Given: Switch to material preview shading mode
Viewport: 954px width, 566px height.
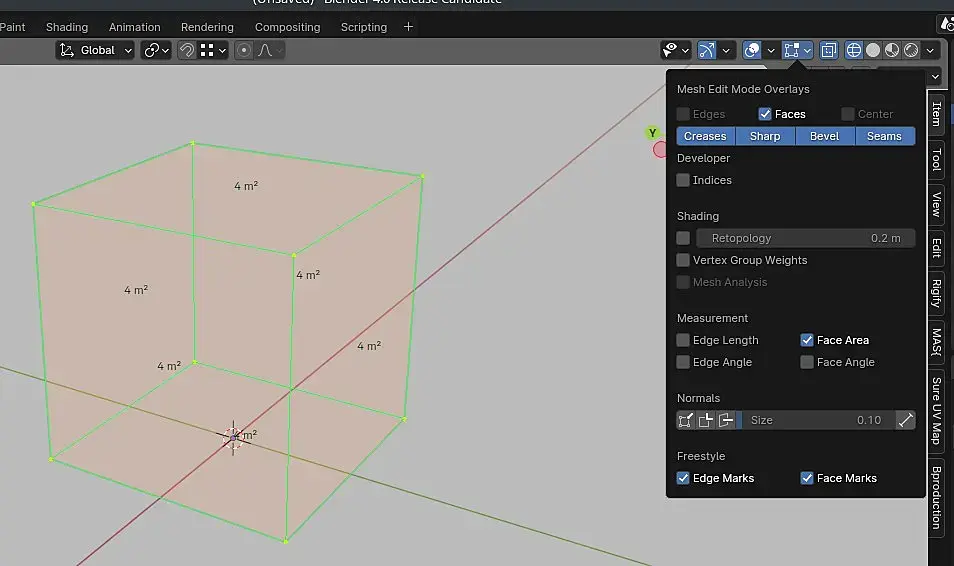Looking at the screenshot, I should pos(892,50).
